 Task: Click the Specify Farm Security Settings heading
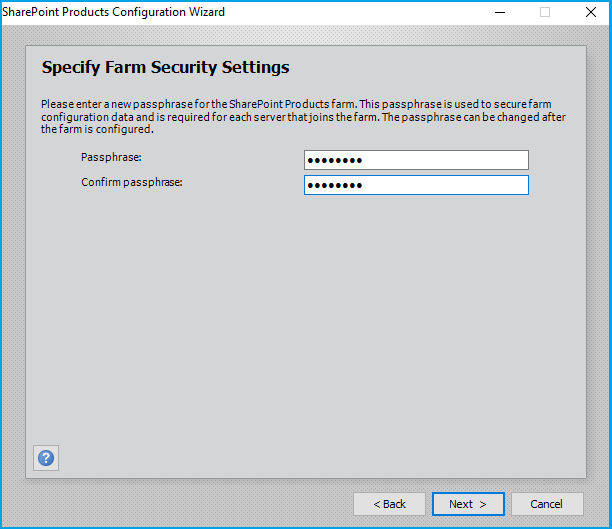(165, 67)
